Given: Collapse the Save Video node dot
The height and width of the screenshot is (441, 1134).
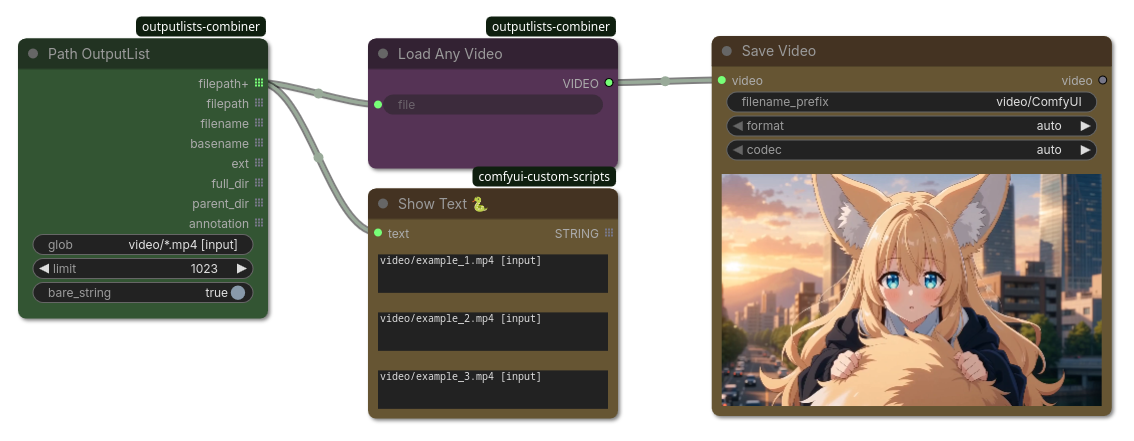Looking at the screenshot, I should [x=727, y=51].
